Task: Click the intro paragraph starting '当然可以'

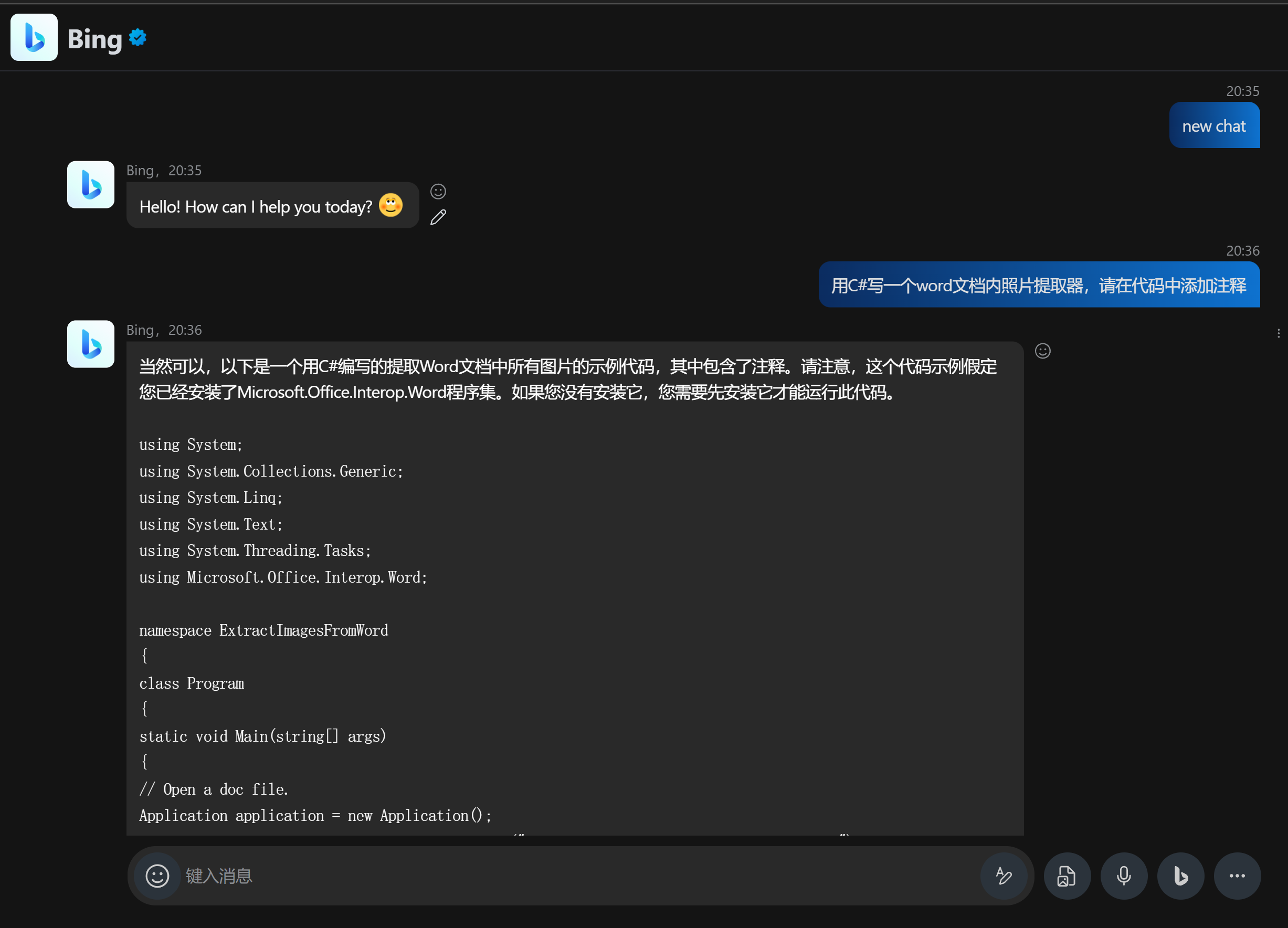Action: point(568,379)
